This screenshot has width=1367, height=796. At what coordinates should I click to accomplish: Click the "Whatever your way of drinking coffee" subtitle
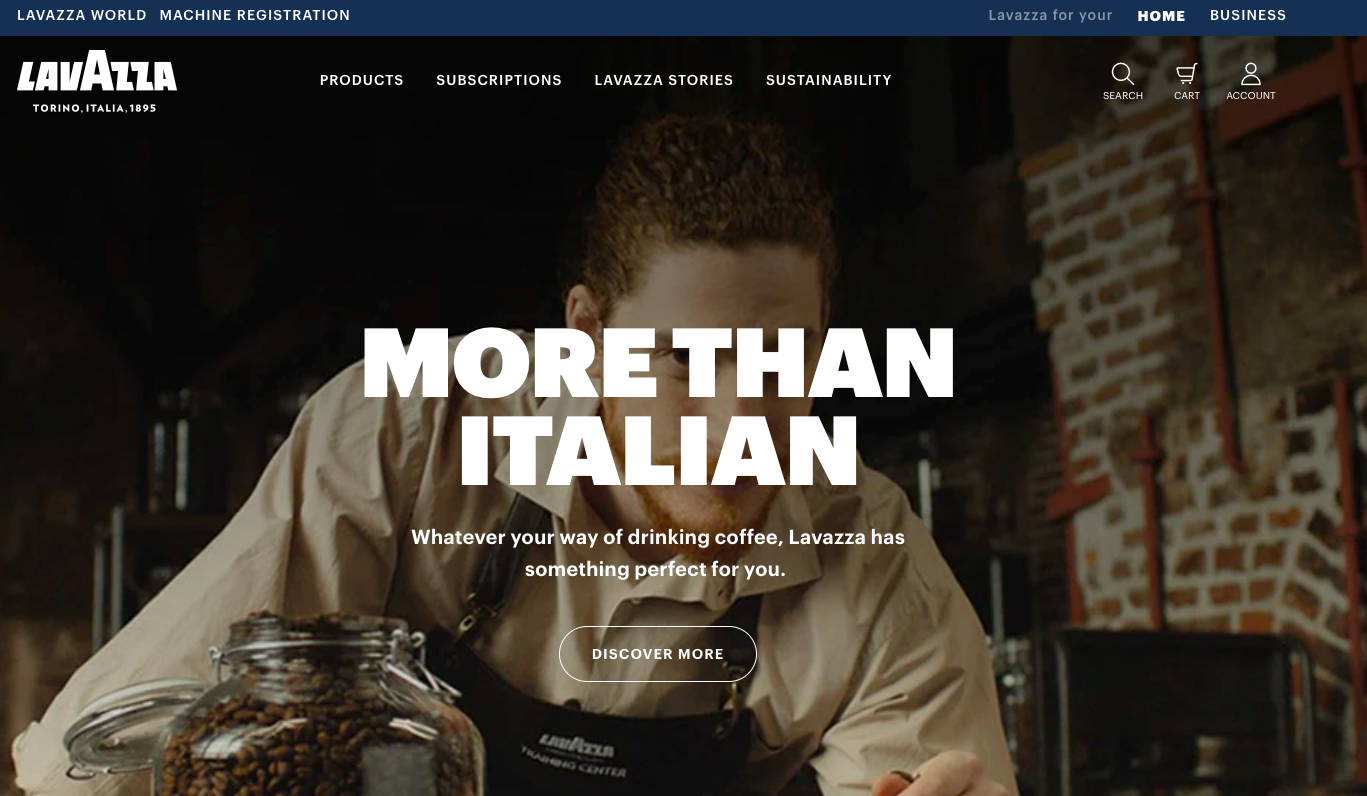coord(658,553)
